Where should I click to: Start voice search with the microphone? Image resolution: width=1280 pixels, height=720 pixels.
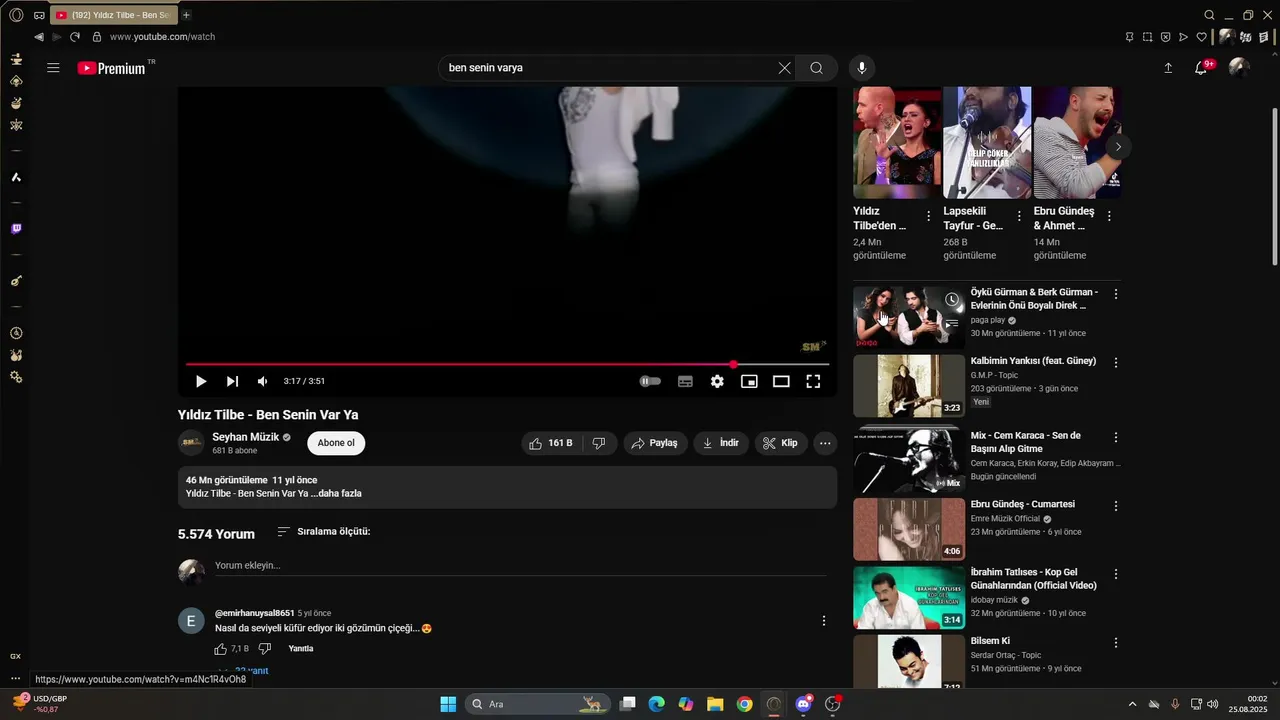tap(861, 68)
